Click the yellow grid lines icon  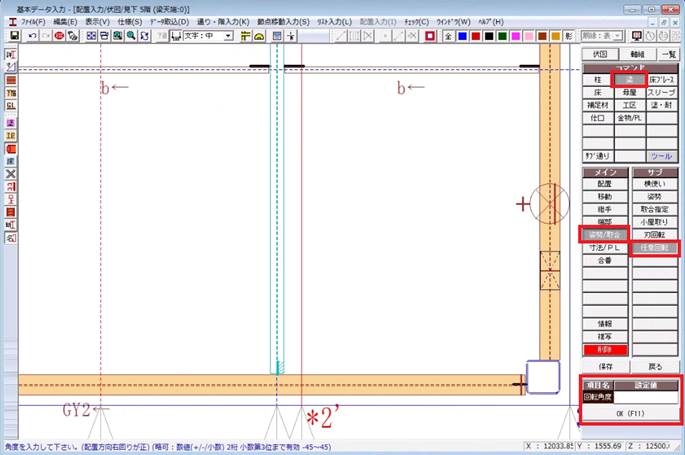tap(246, 36)
